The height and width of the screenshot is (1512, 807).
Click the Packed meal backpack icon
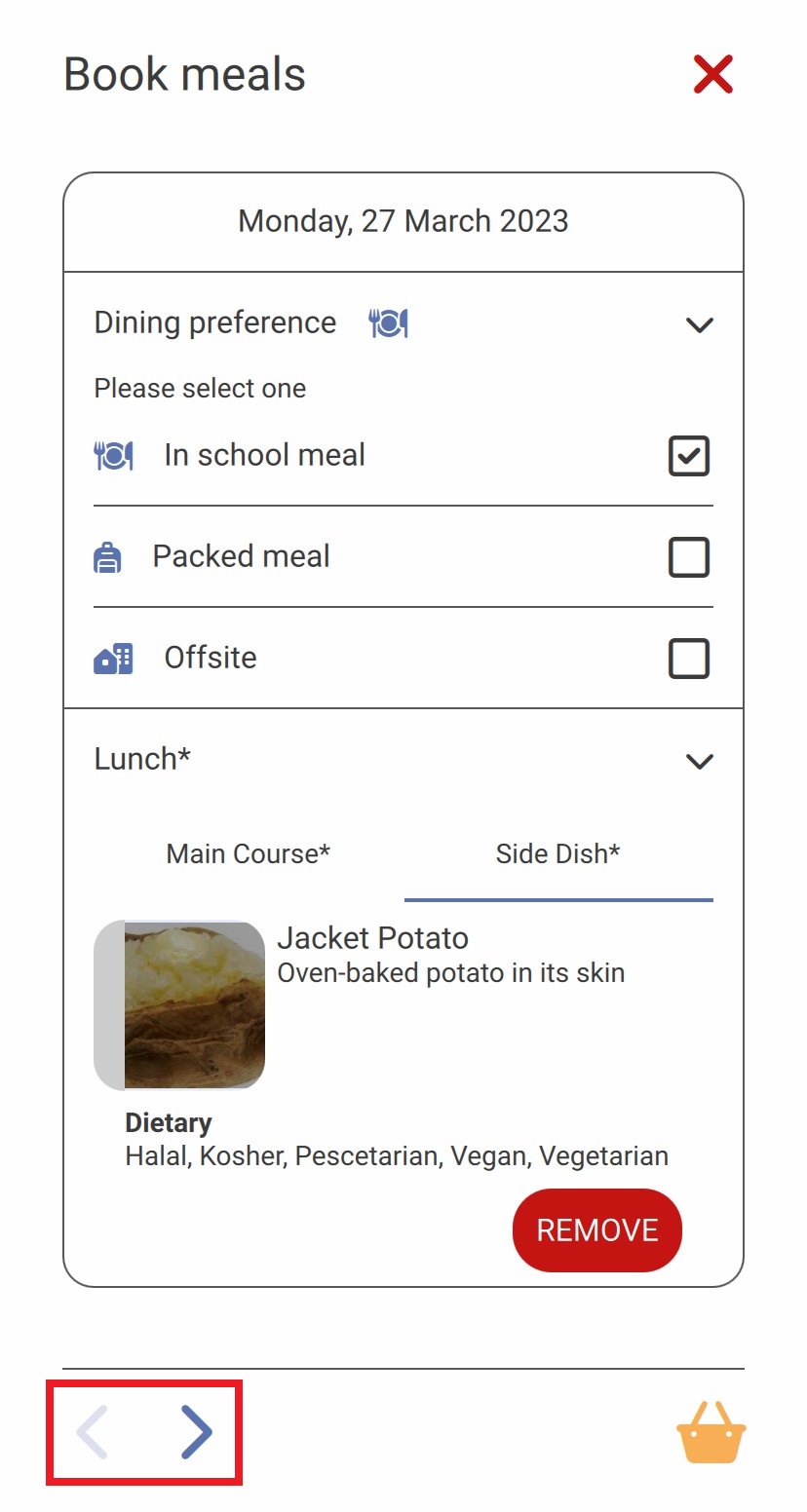(x=107, y=557)
